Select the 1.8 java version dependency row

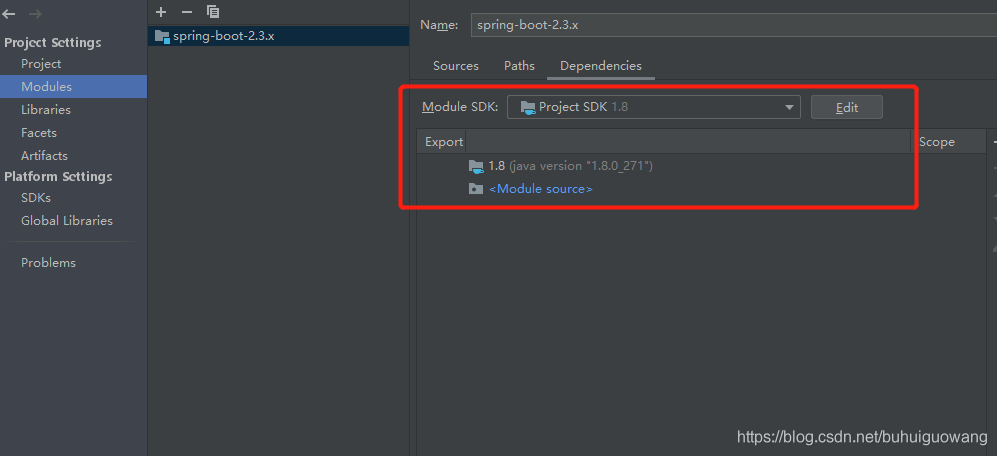point(570,166)
